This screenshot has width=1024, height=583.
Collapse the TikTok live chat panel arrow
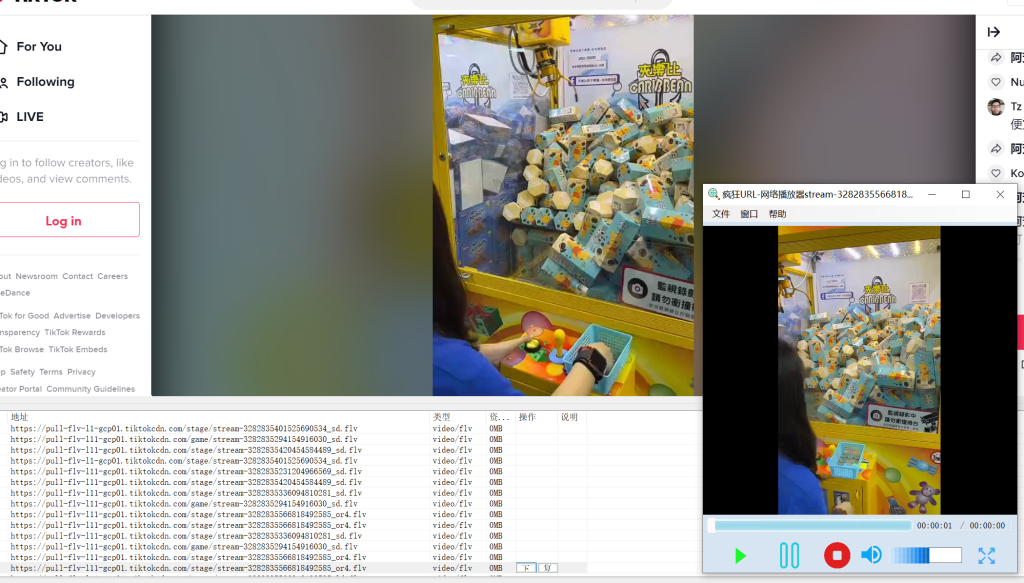(994, 32)
